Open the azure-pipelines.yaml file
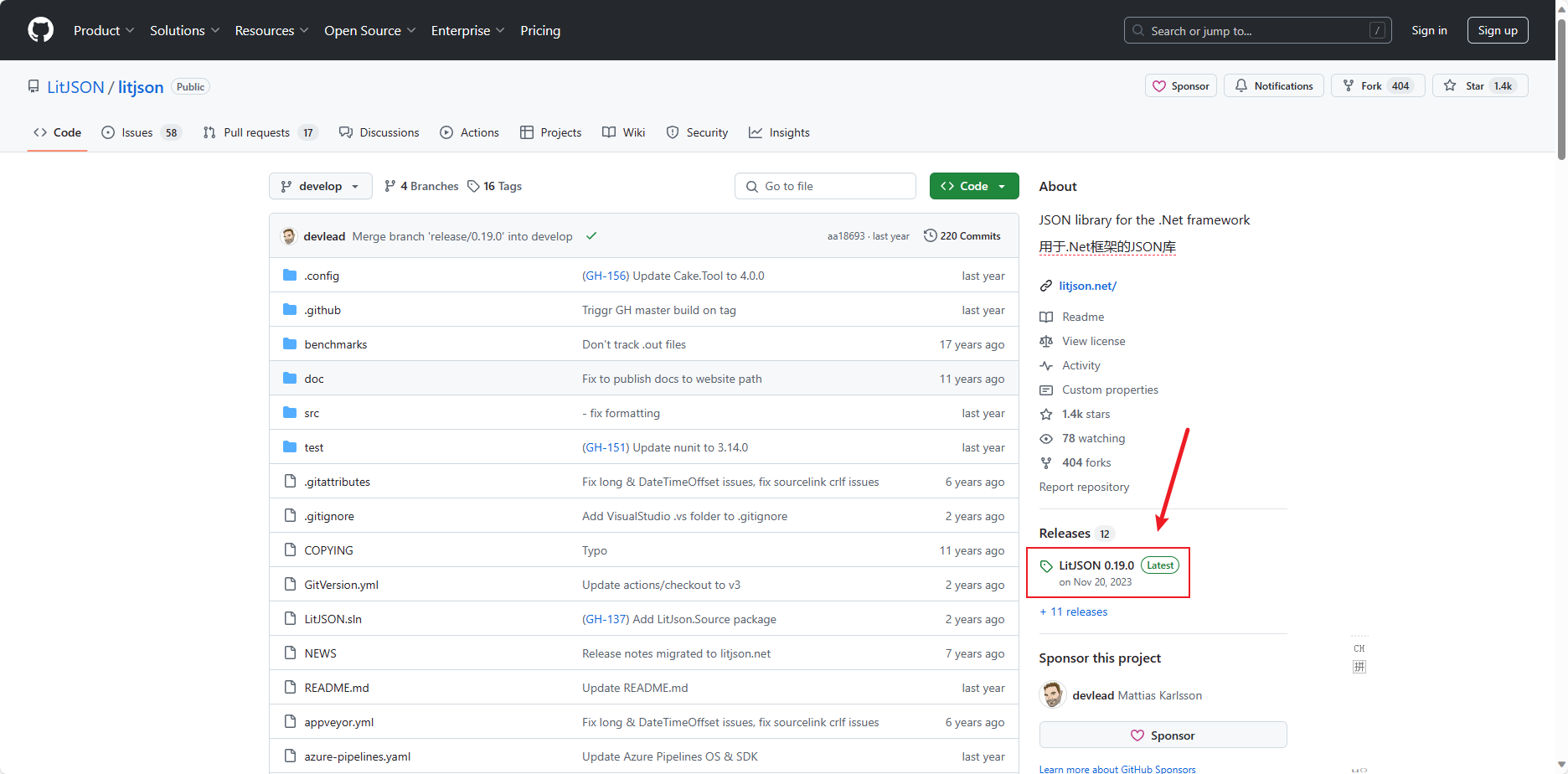The width and height of the screenshot is (1568, 774). pos(358,756)
